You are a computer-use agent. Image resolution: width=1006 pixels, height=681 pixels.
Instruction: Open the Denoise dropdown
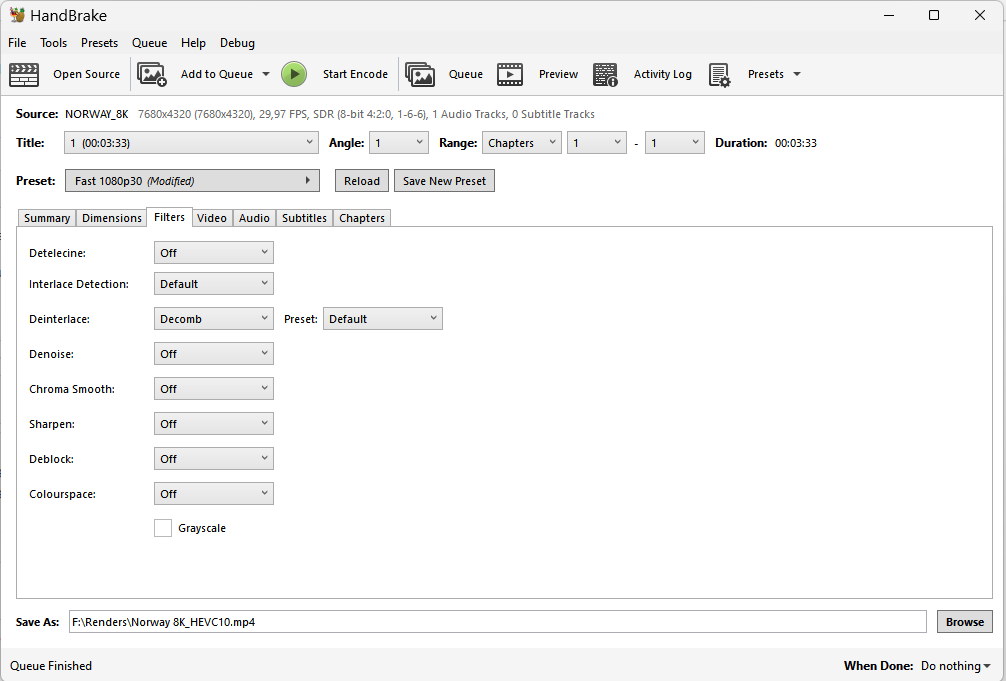click(x=214, y=354)
